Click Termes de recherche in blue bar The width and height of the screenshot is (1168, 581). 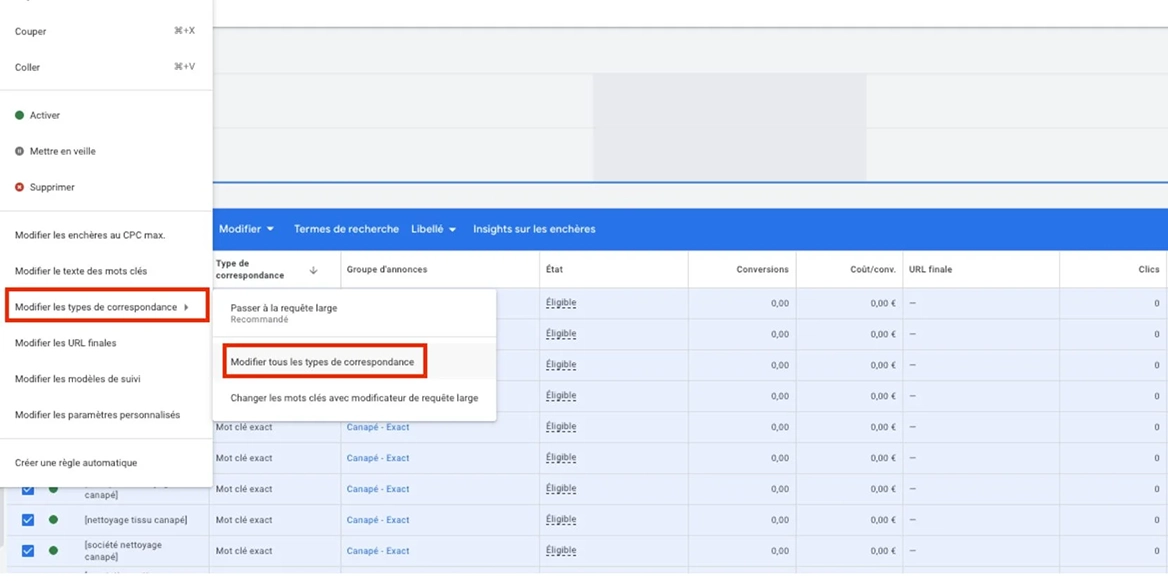[346, 229]
